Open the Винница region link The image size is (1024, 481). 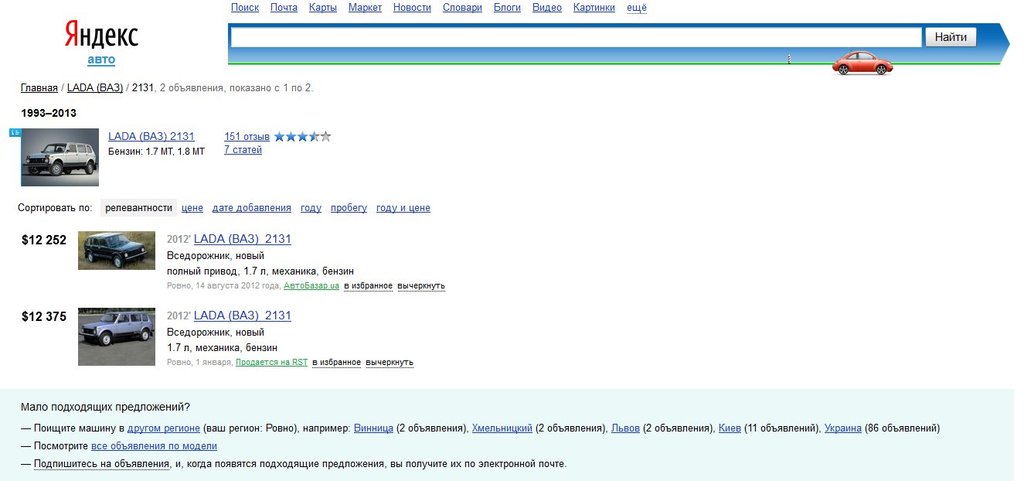point(374,429)
